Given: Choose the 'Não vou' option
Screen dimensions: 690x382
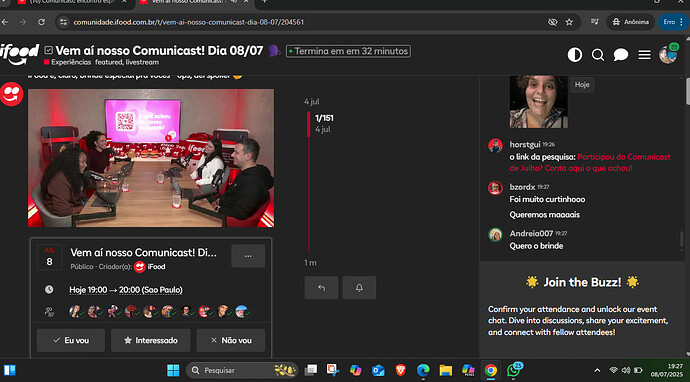Looking at the screenshot, I should click(231, 340).
